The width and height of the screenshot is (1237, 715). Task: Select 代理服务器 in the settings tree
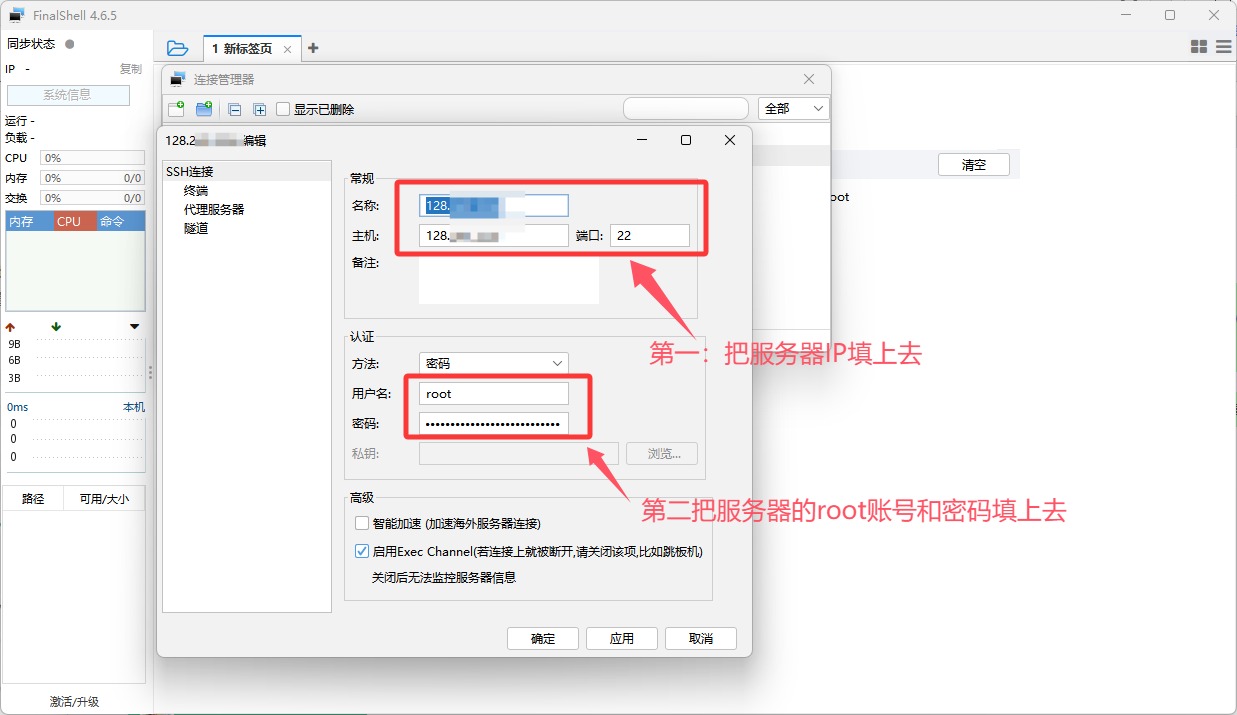coord(214,209)
